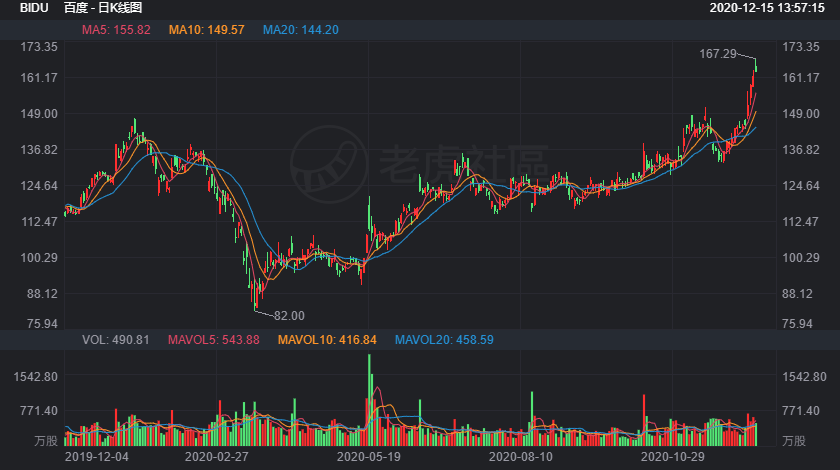Screen dimensions: 840x470
Task: Click the left axis 112.47 price label
Action: click(x=39, y=222)
